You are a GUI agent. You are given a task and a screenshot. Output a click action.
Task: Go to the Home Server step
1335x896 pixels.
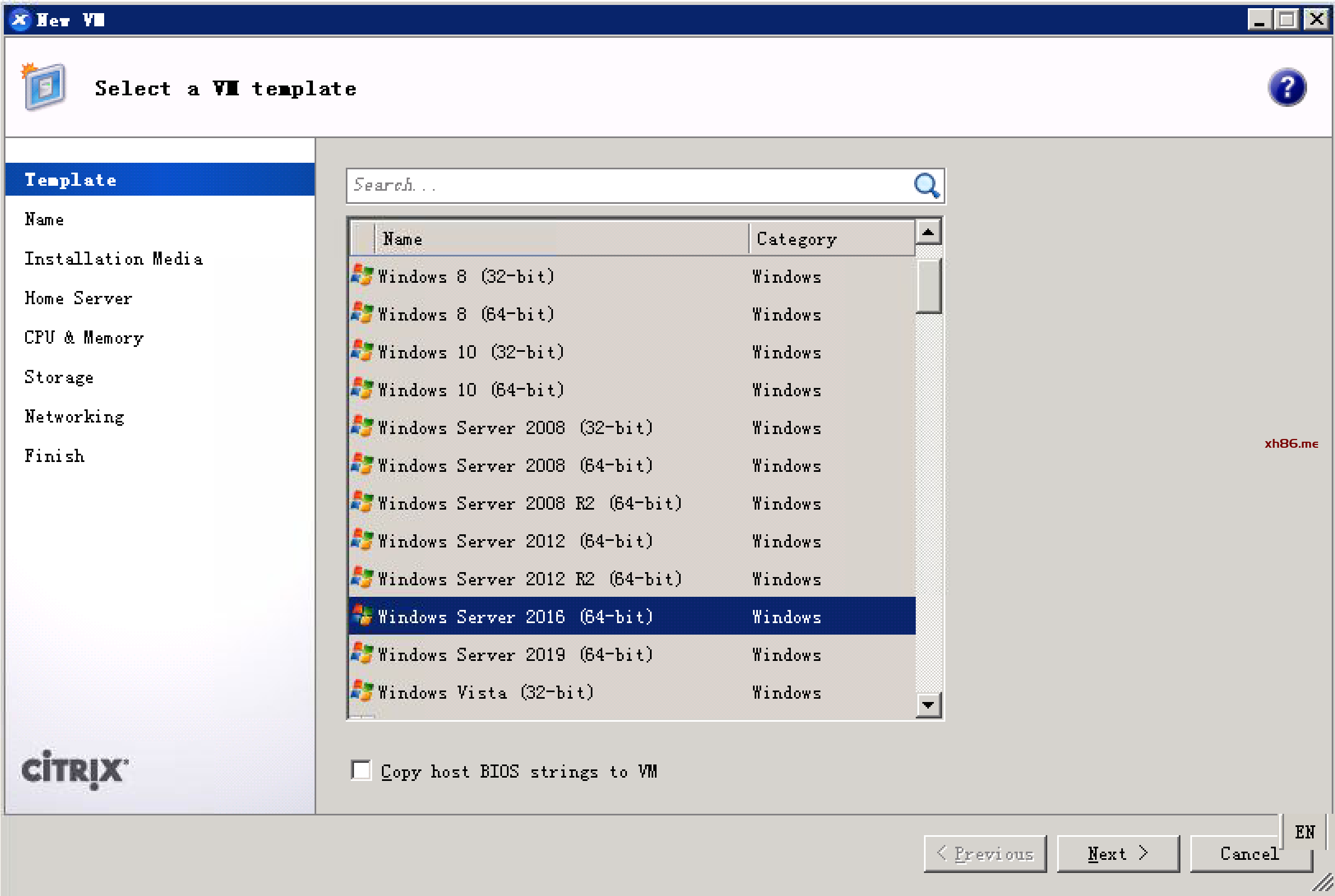pos(78,298)
